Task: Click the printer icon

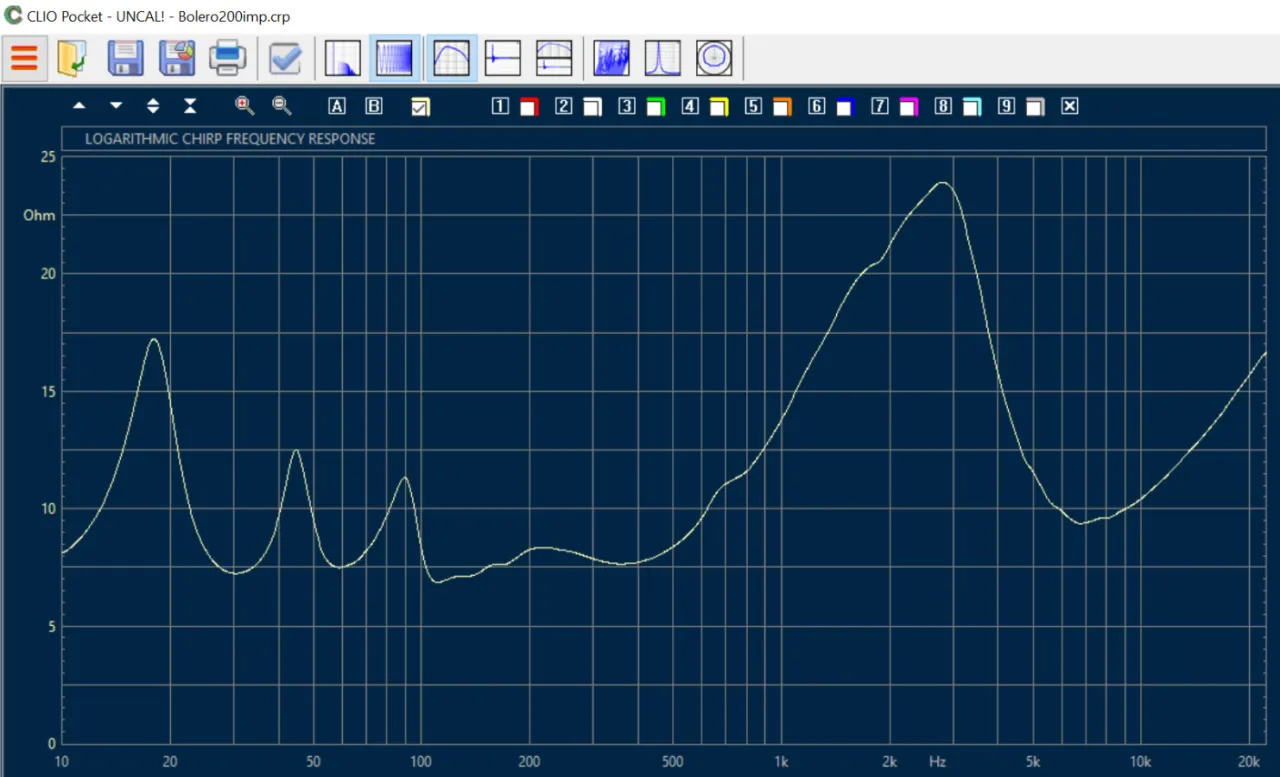Action: point(227,58)
